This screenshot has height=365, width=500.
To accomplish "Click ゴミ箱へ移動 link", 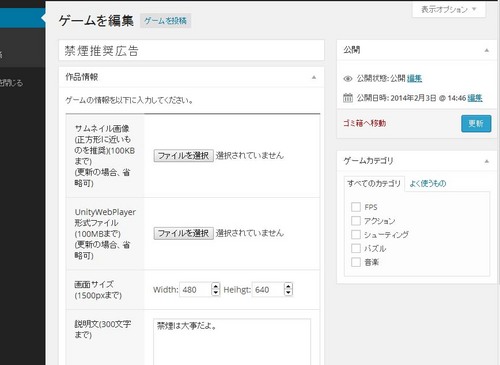I will (x=365, y=123).
